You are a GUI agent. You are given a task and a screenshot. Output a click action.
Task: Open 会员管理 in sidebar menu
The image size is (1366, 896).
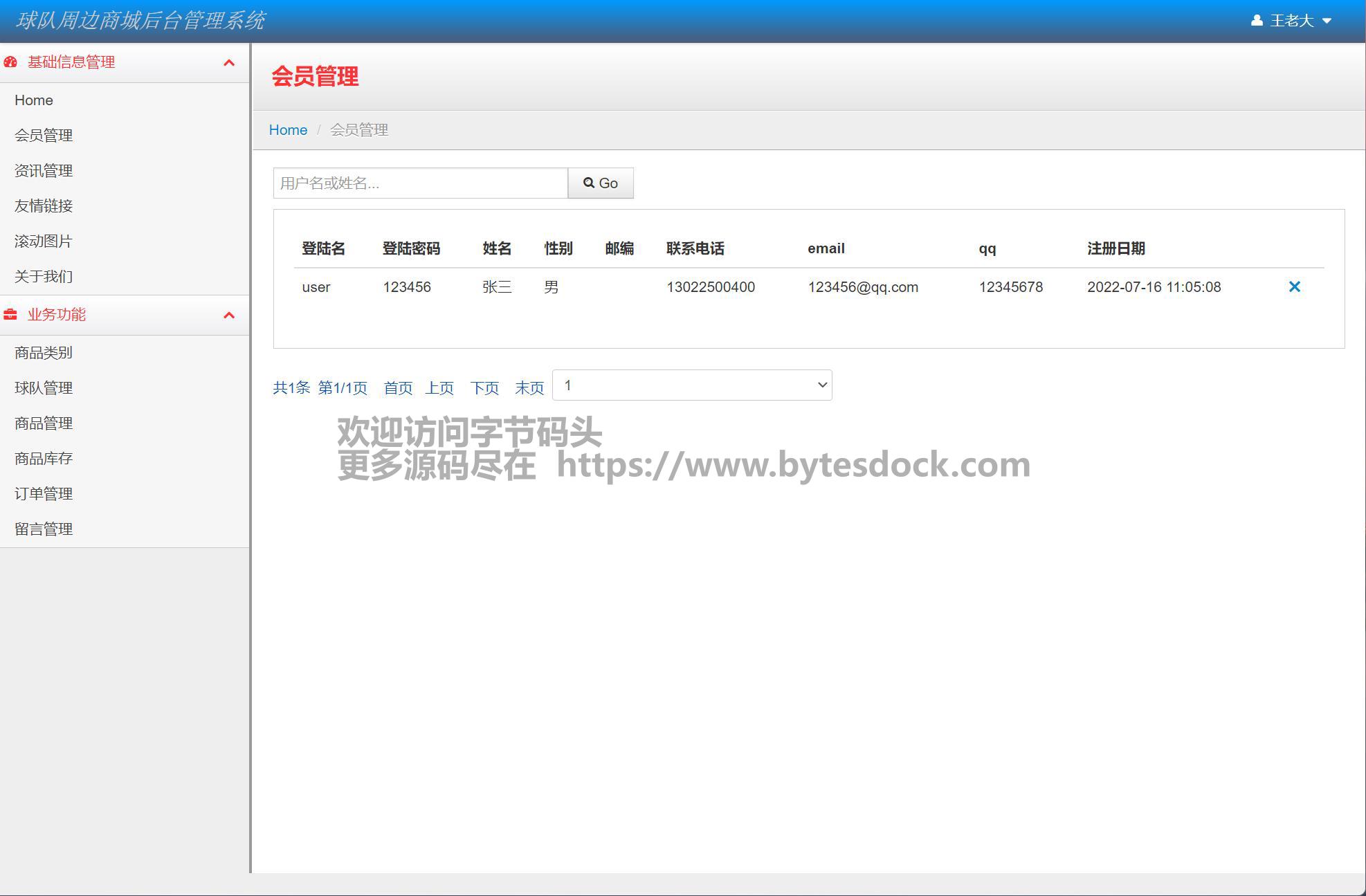click(44, 136)
